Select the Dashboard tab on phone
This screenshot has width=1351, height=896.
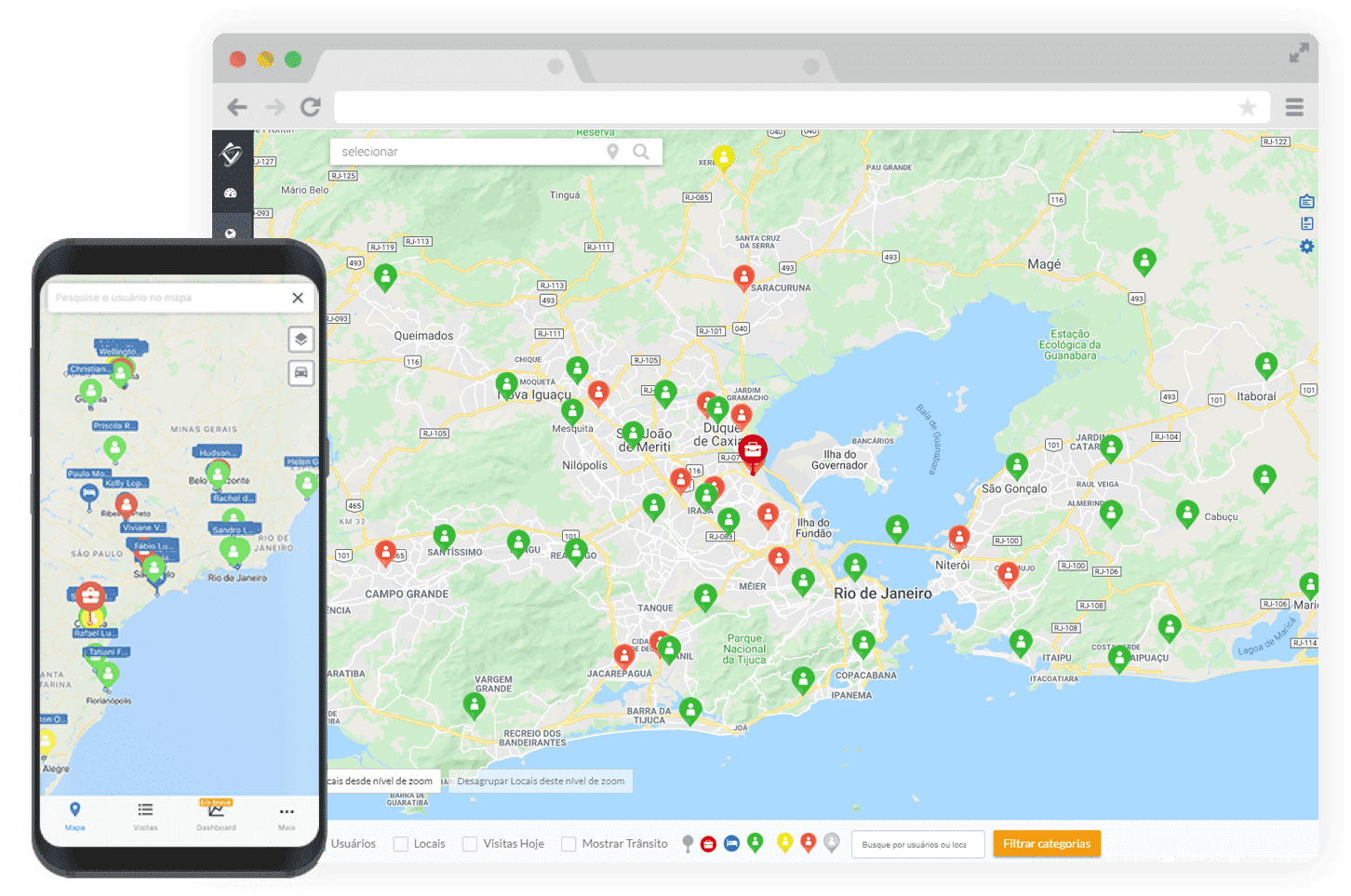(216, 815)
